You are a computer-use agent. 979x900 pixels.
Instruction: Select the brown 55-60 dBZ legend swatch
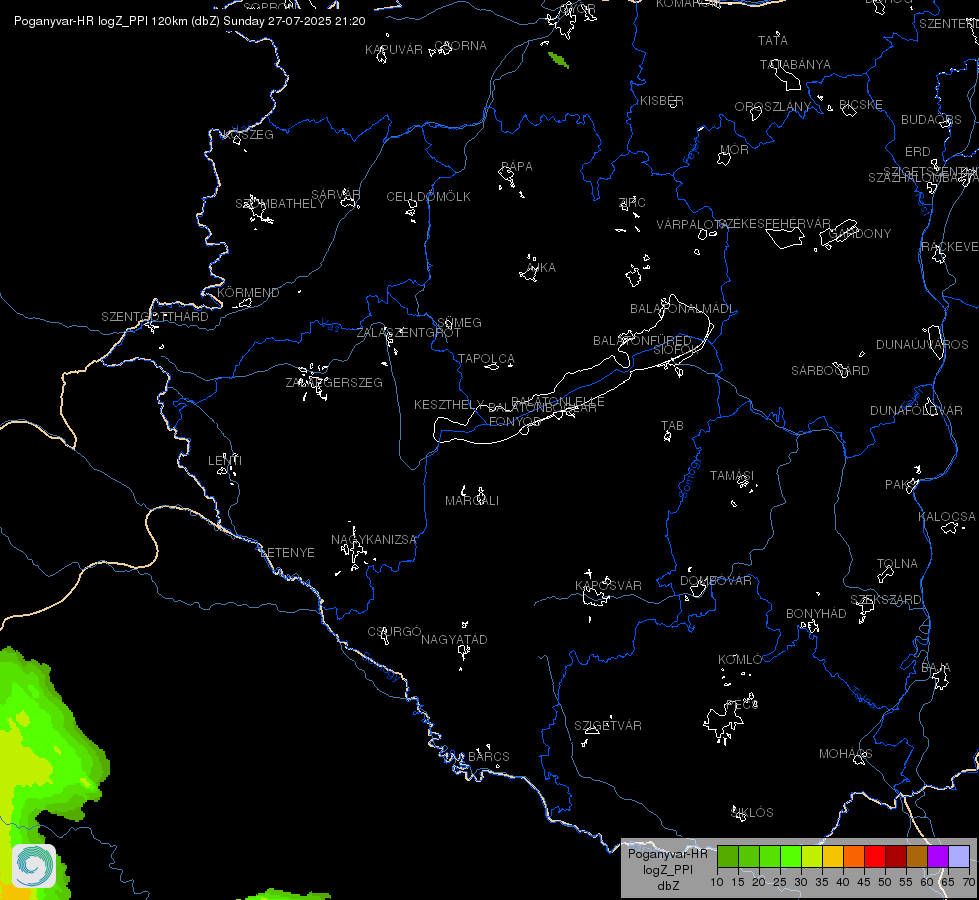(x=917, y=856)
